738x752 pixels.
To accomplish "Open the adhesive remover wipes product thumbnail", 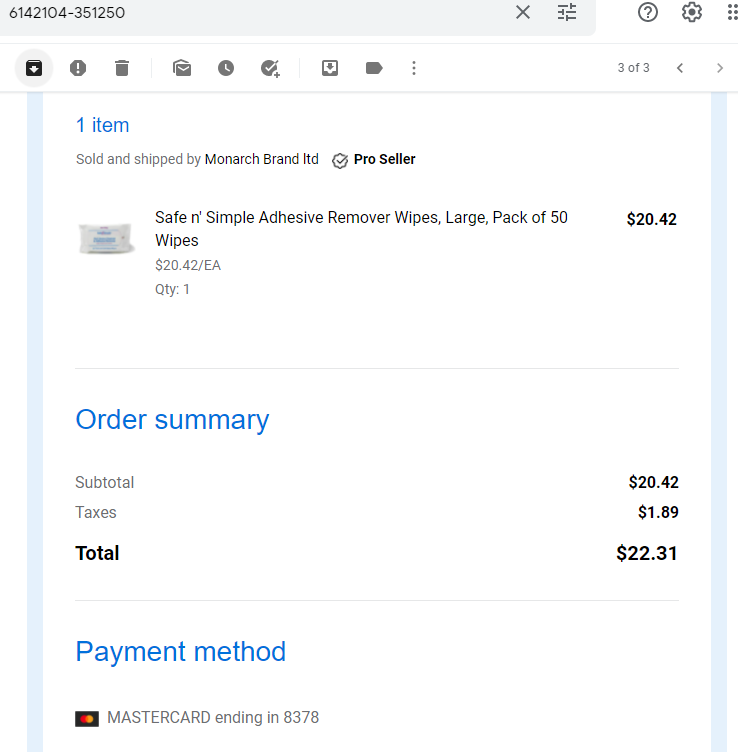I will pos(106,238).
